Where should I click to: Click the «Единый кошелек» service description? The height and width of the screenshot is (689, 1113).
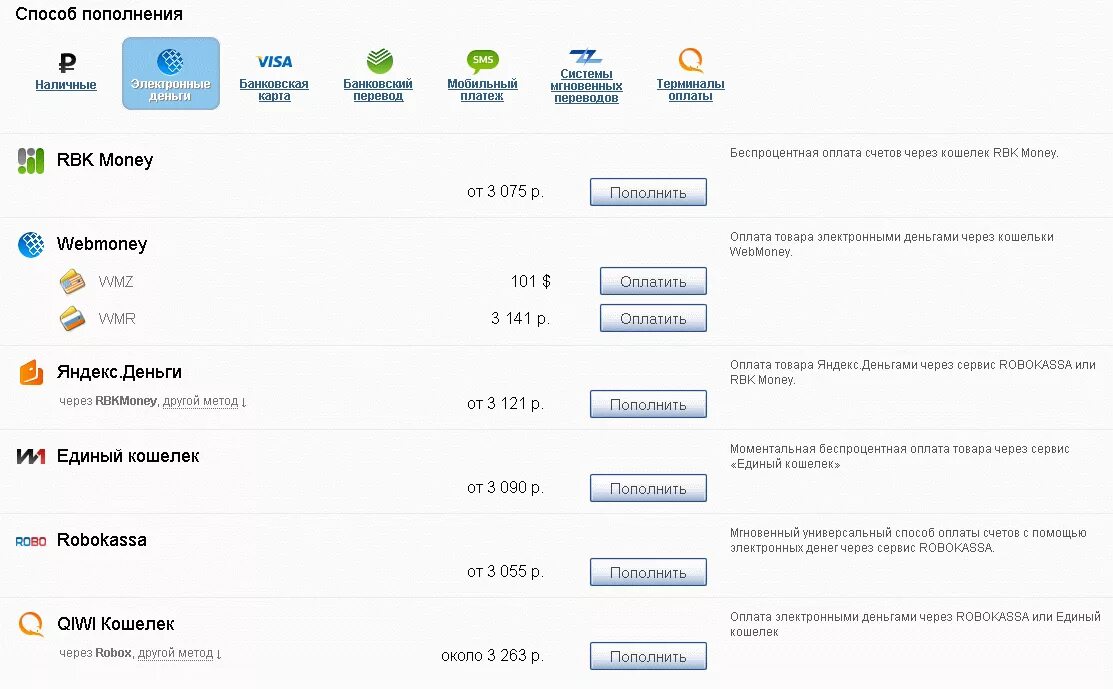click(899, 456)
